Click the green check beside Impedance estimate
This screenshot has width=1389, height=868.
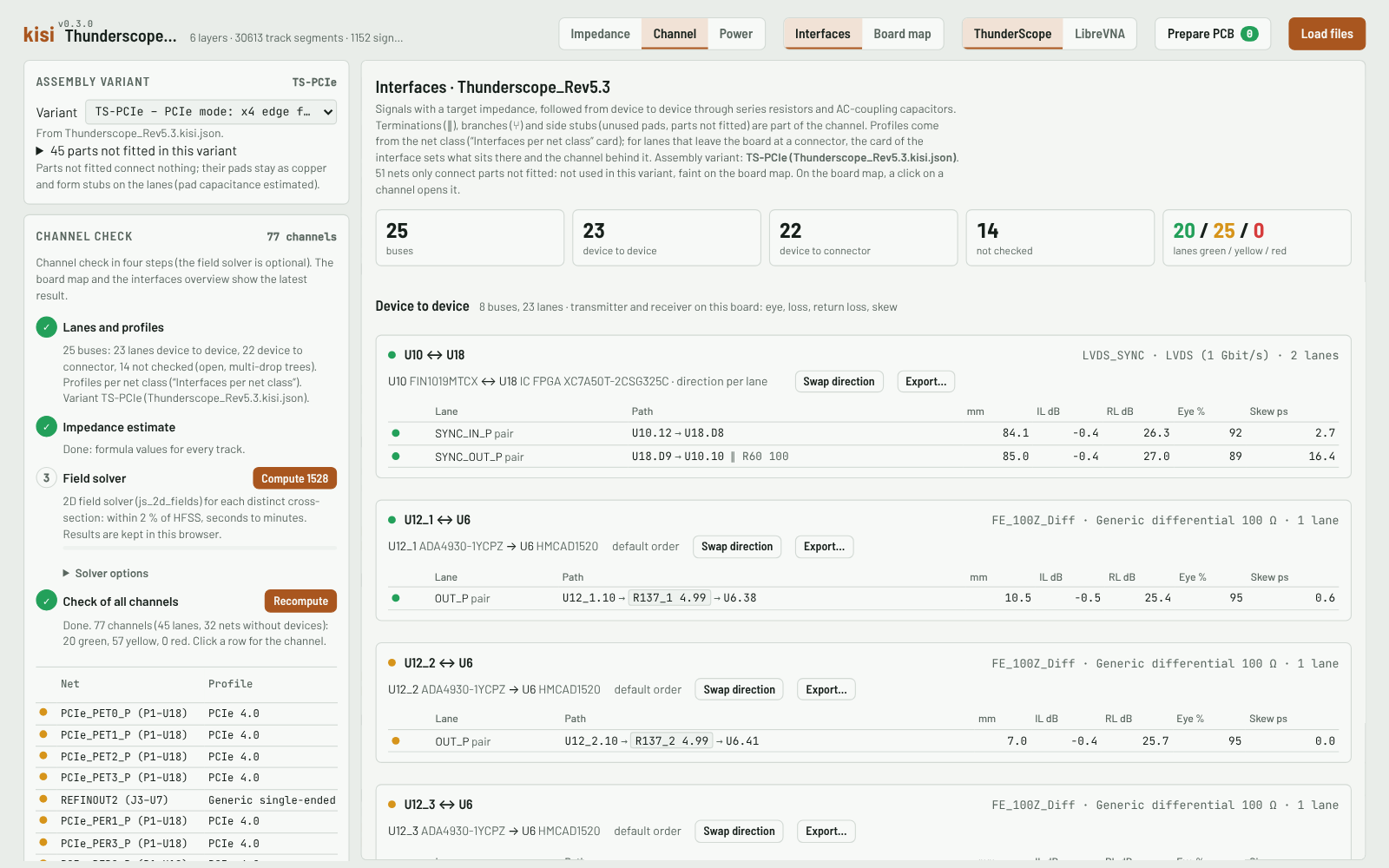pos(47,427)
